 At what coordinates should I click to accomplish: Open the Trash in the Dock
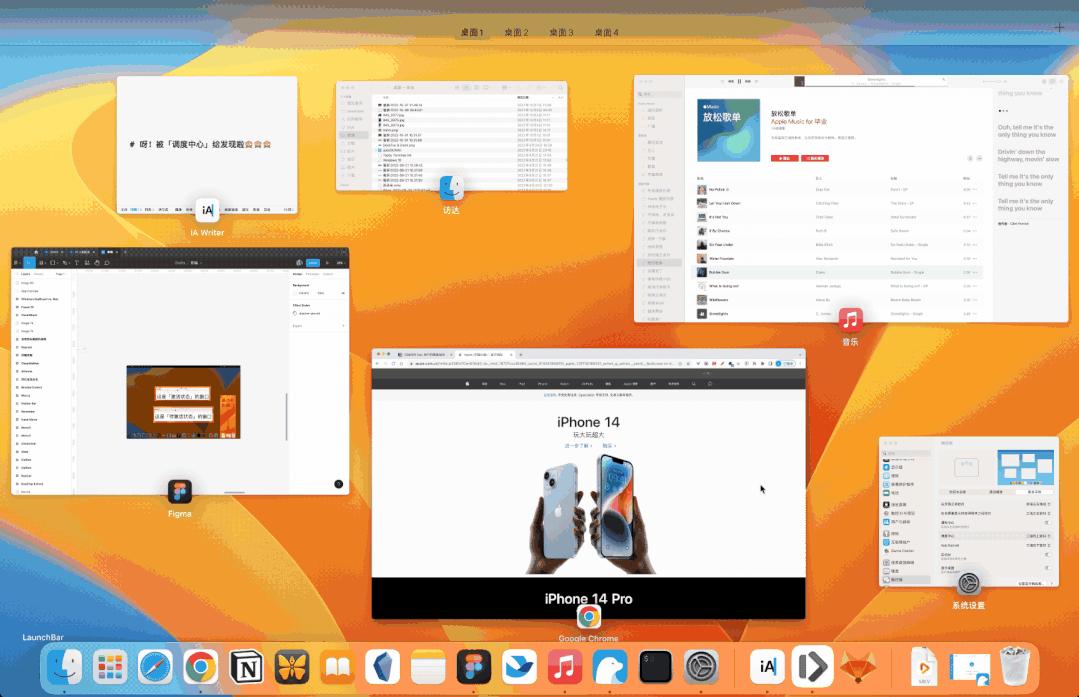pyautogui.click(x=1015, y=666)
